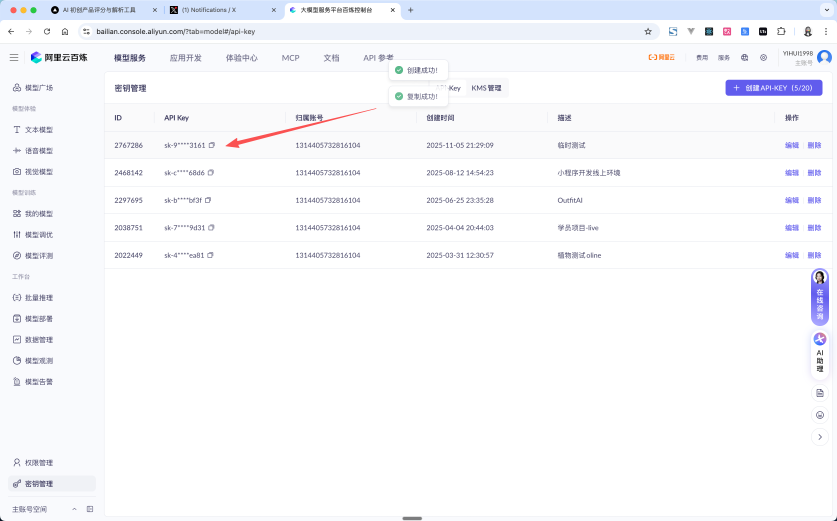Copy the API key sk-b****bf3f
The width and height of the screenshot is (837, 521).
point(209,200)
